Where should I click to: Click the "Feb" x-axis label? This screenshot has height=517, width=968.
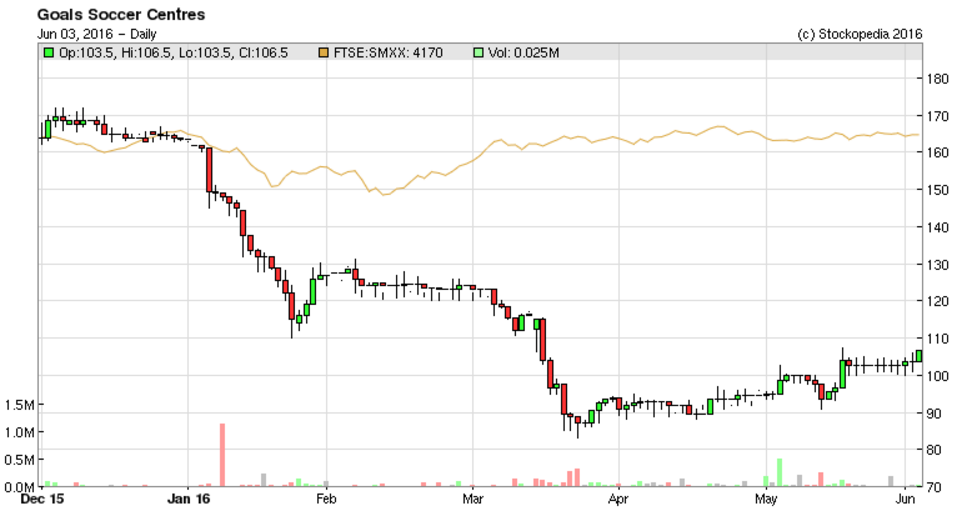click(326, 499)
